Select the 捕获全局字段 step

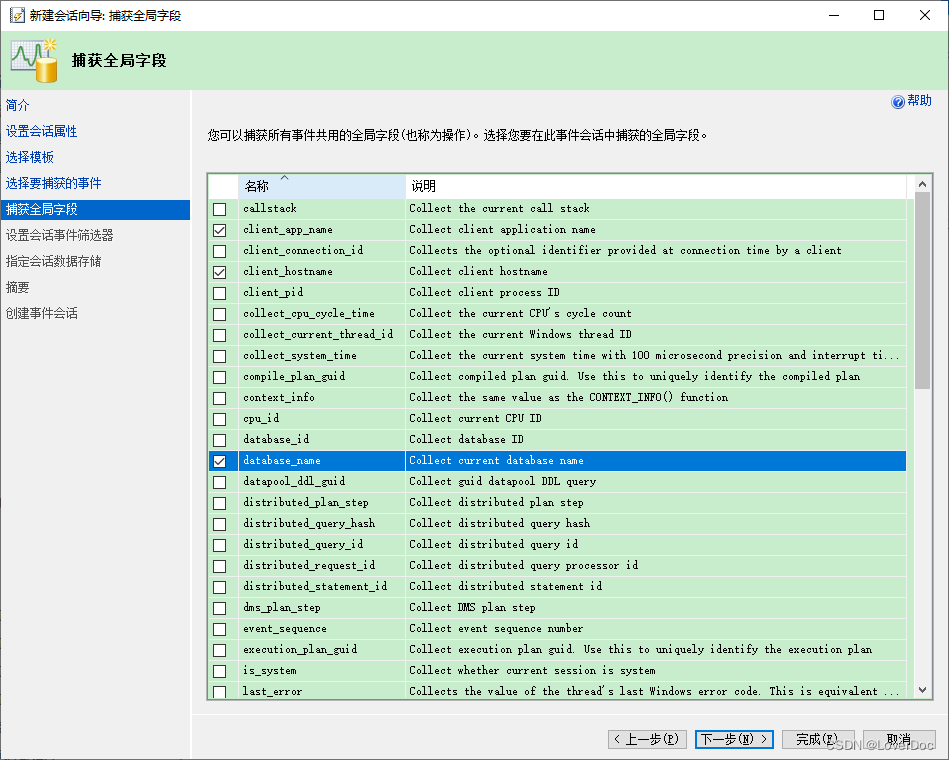96,209
